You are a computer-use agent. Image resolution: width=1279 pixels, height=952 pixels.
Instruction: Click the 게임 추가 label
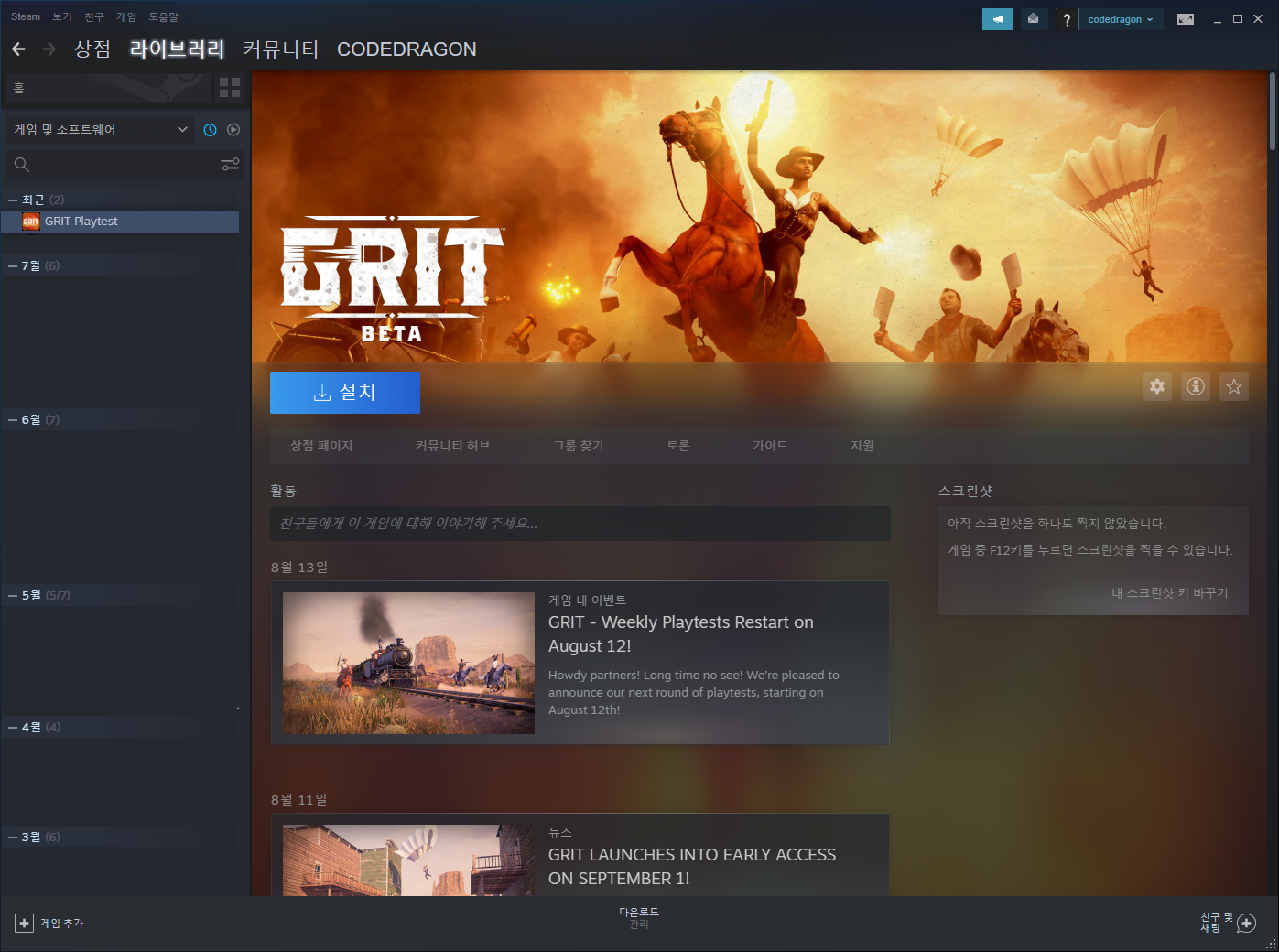(62, 924)
